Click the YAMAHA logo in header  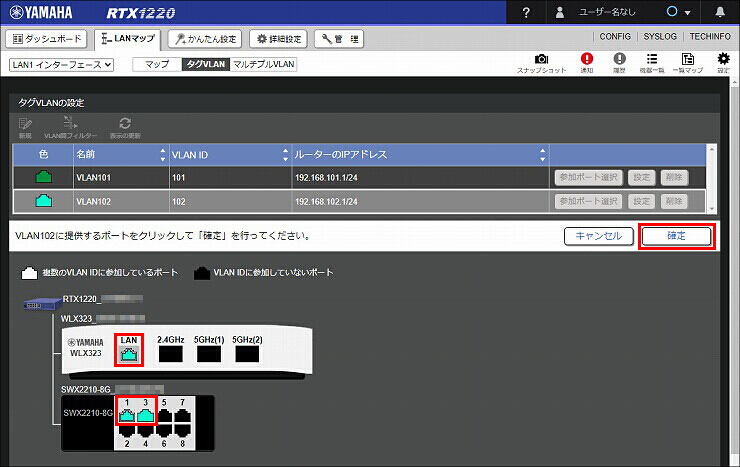(41, 13)
